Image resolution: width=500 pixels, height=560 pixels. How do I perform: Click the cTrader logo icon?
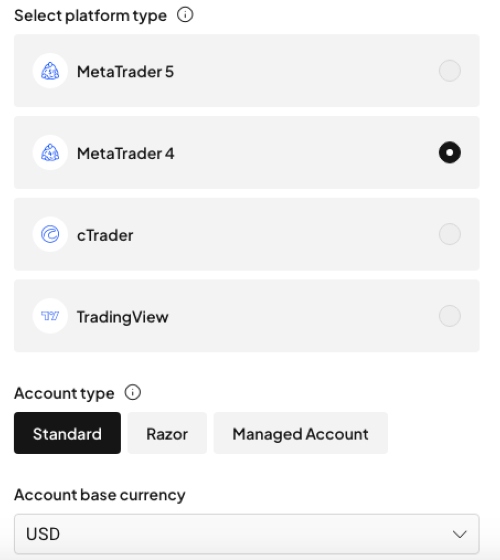click(x=50, y=234)
